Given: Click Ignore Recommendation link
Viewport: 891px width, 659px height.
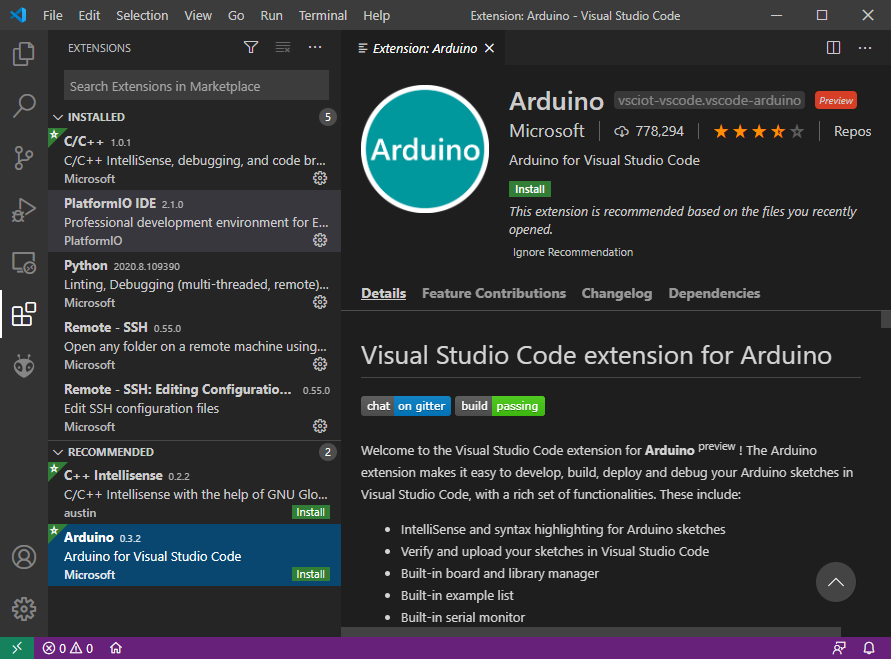Looking at the screenshot, I should click(x=573, y=252).
